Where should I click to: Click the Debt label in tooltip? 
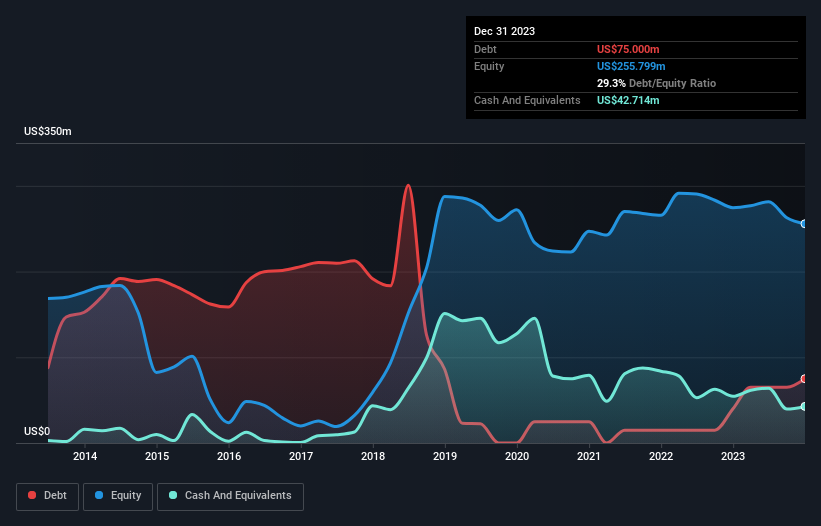485,49
